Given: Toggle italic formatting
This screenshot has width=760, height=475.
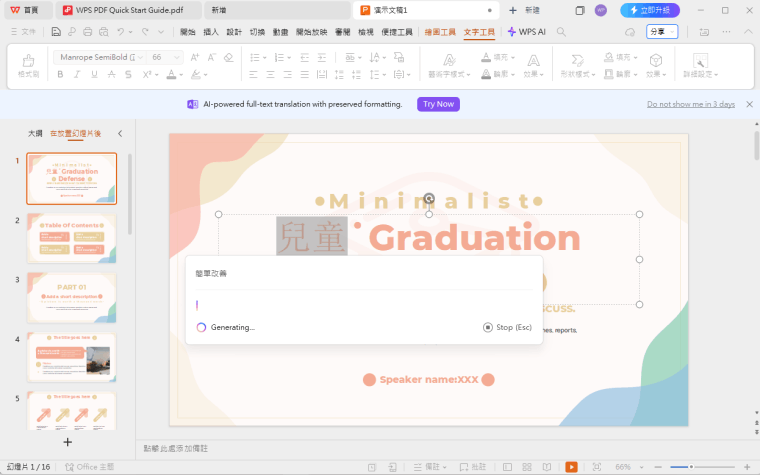Looking at the screenshot, I should click(x=77, y=74).
